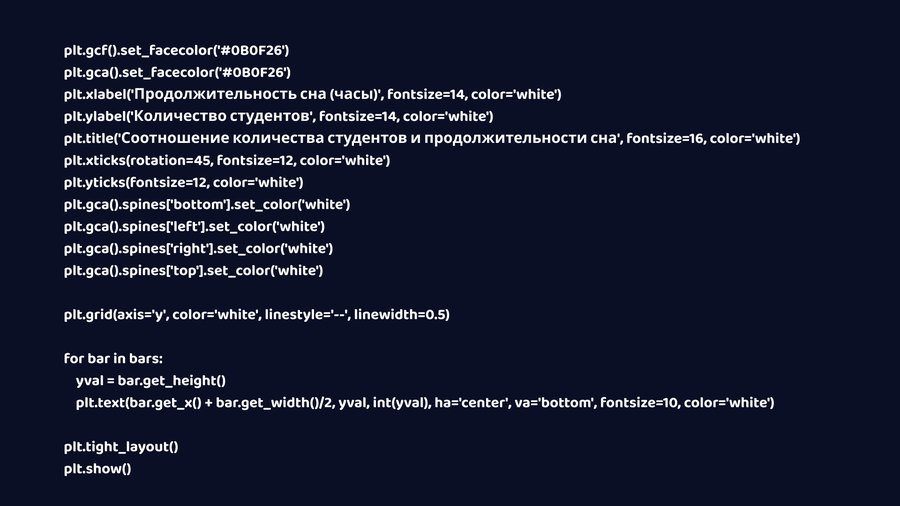900x506 pixels.
Task: Click the spines['bottom'] code line
Action: (x=206, y=204)
